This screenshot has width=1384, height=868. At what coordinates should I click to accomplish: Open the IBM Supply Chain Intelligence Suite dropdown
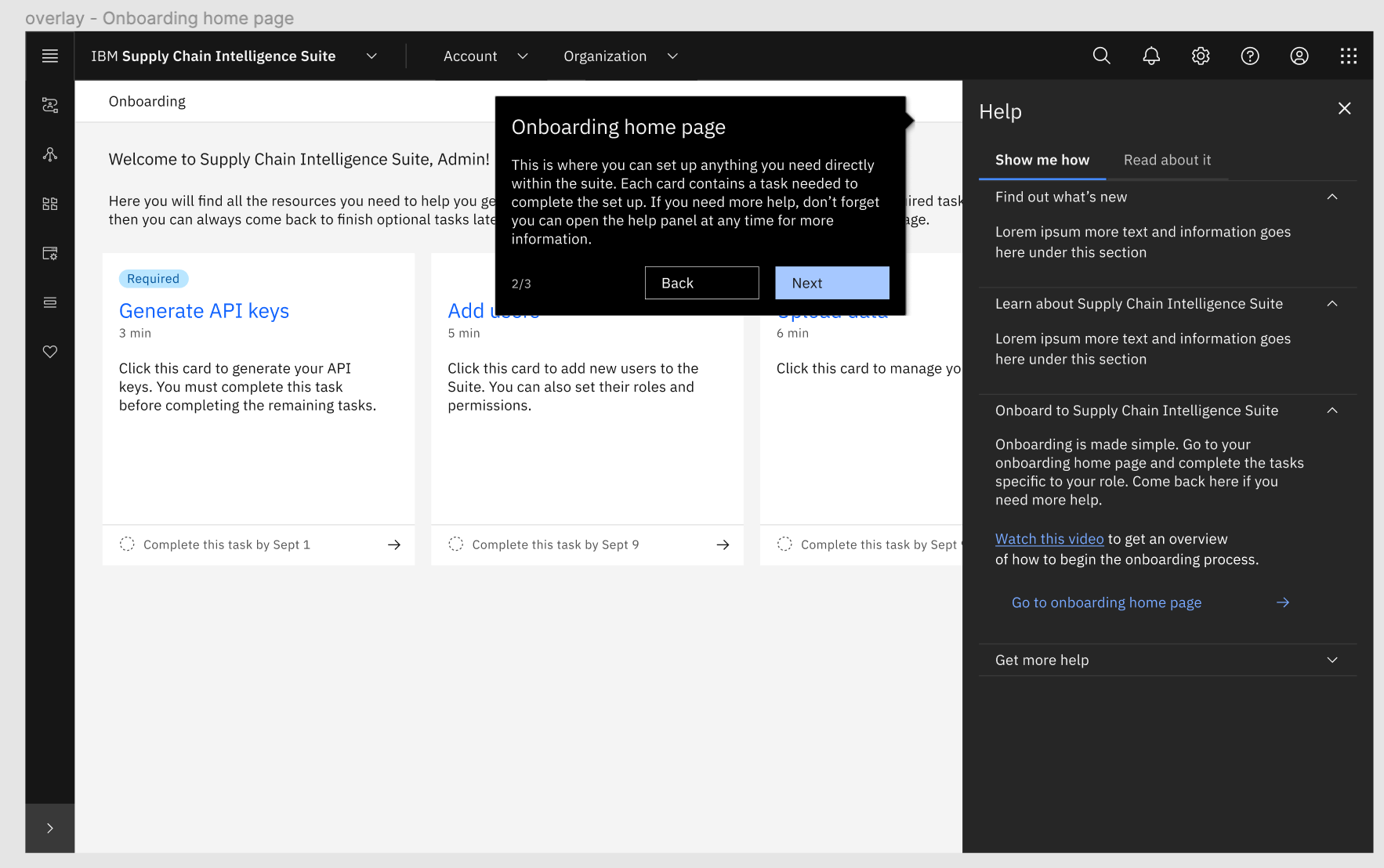tap(371, 56)
